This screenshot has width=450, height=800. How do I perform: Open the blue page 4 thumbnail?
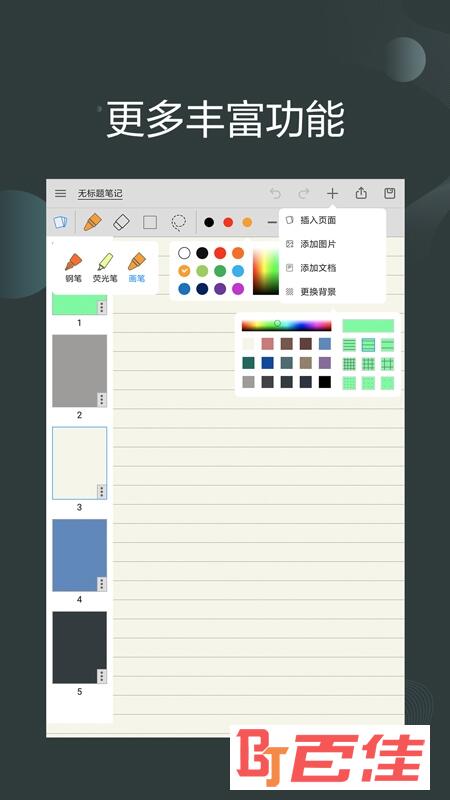pos(80,555)
